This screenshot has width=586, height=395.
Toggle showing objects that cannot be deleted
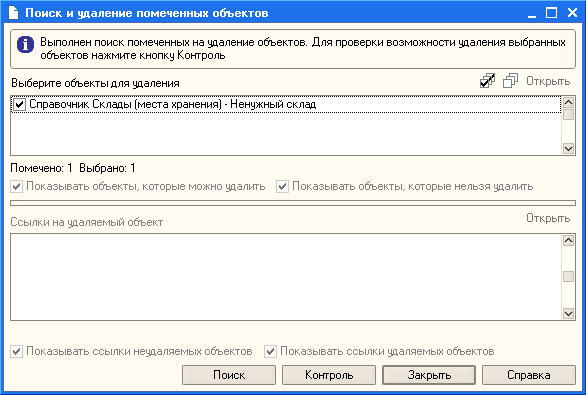pyautogui.click(x=282, y=186)
